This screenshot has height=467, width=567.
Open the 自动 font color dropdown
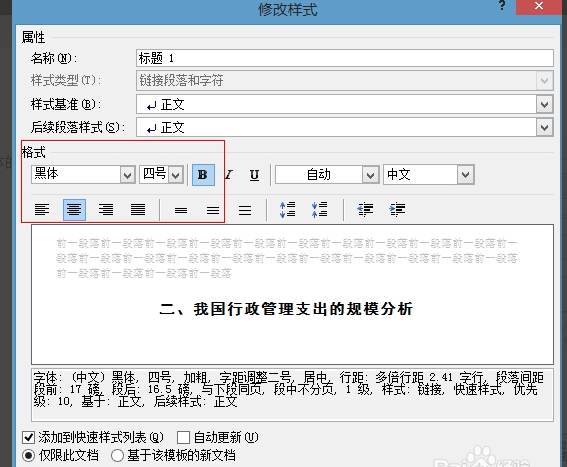pos(370,175)
